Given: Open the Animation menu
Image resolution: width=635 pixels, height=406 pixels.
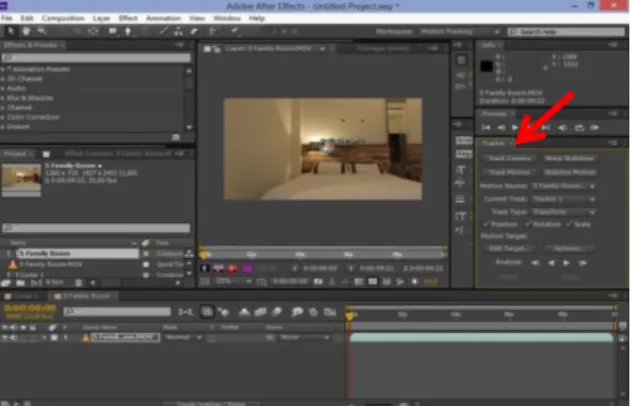Looking at the screenshot, I should [x=163, y=18].
